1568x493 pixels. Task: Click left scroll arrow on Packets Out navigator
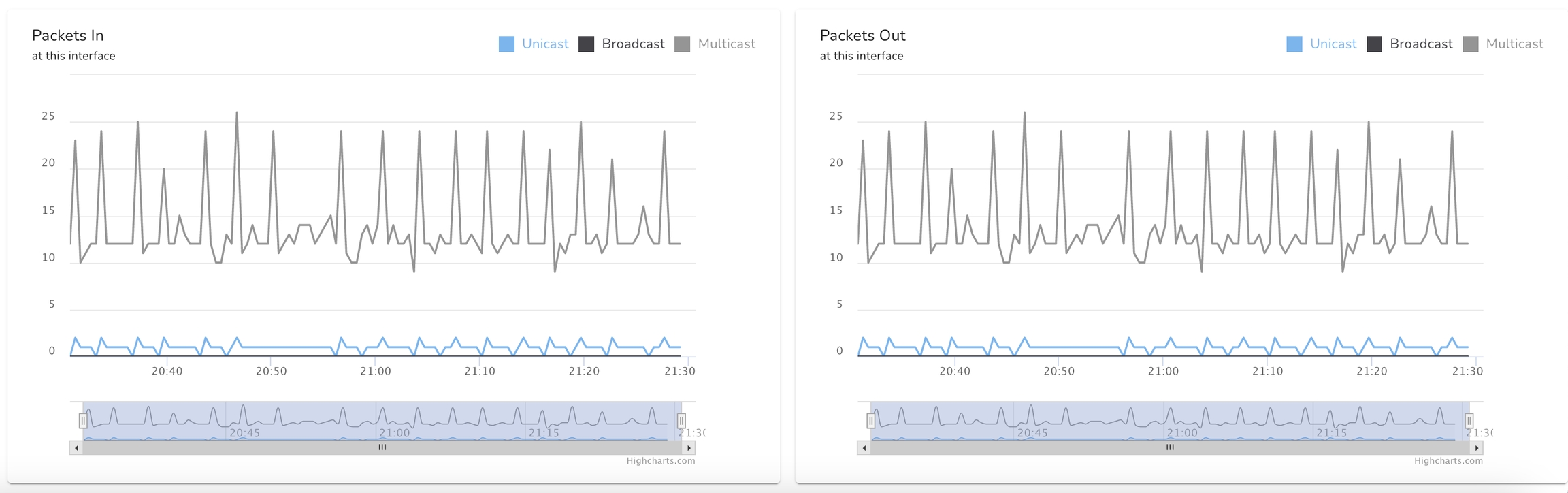point(864,448)
